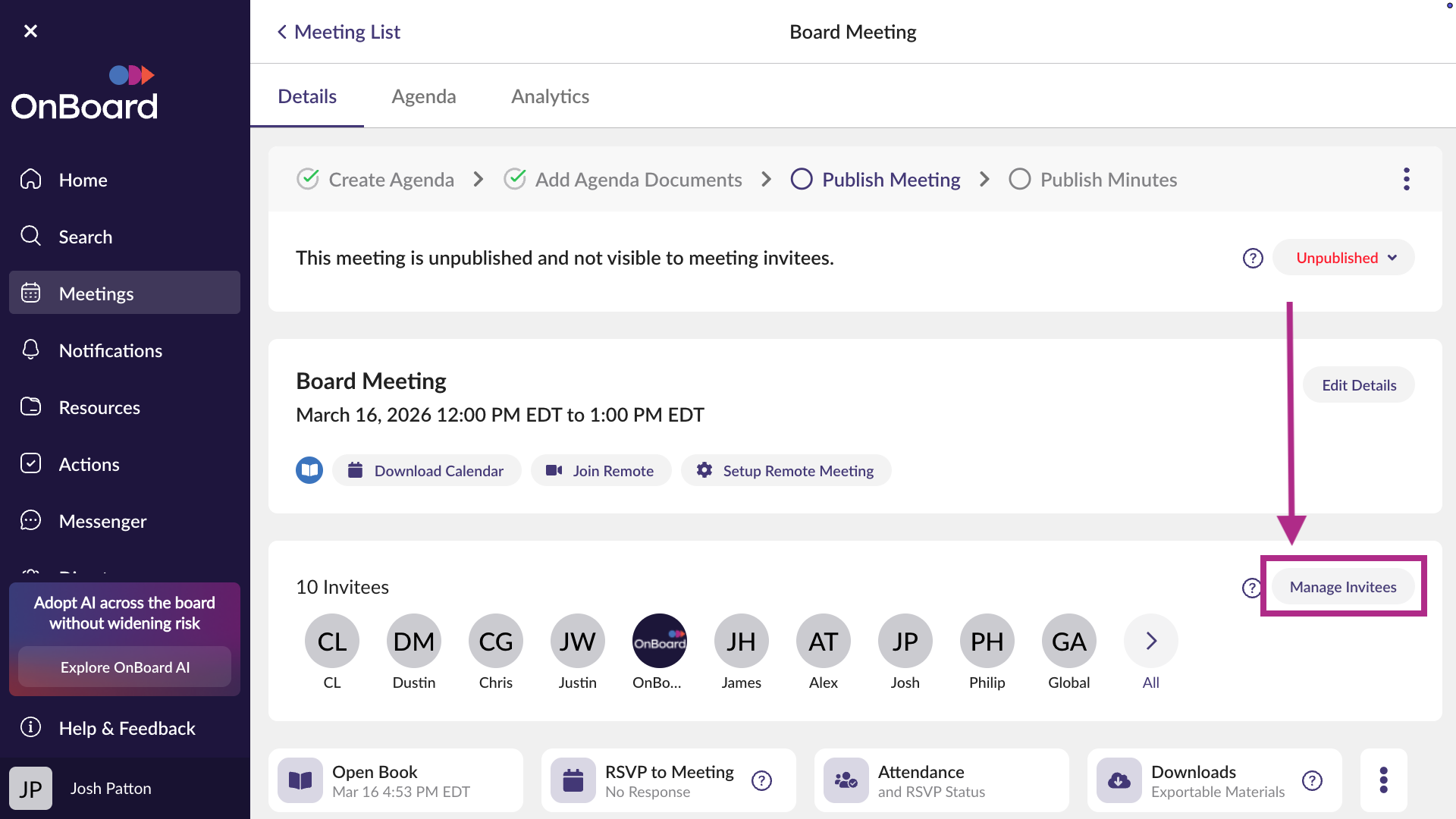The height and width of the screenshot is (819, 1456).
Task: Click the blue book icon beside Download Calendar
Action: [x=309, y=470]
